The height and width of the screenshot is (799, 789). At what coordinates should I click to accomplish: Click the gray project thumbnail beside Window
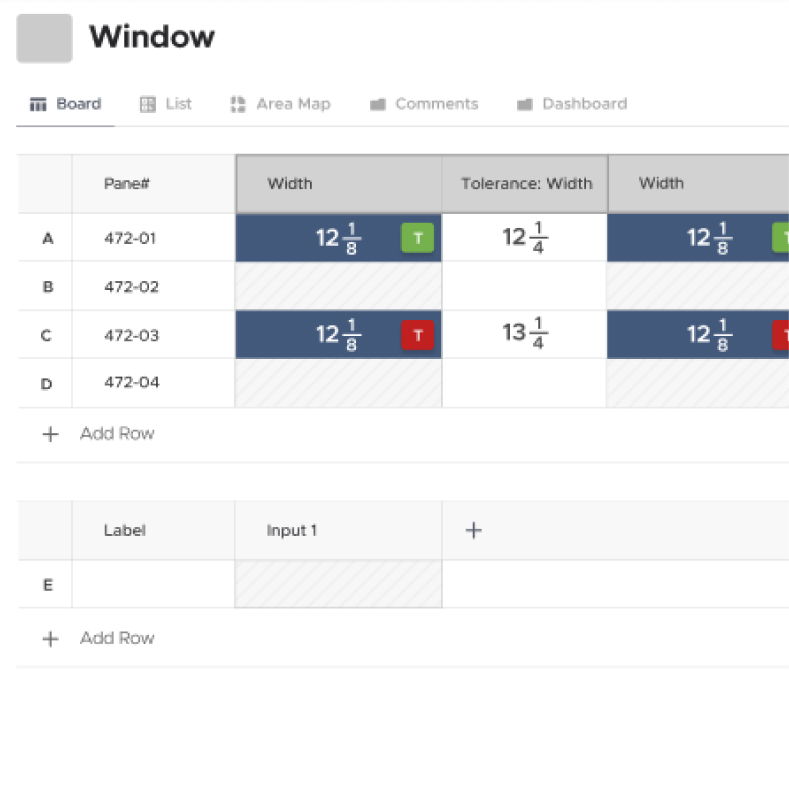pos(44,38)
